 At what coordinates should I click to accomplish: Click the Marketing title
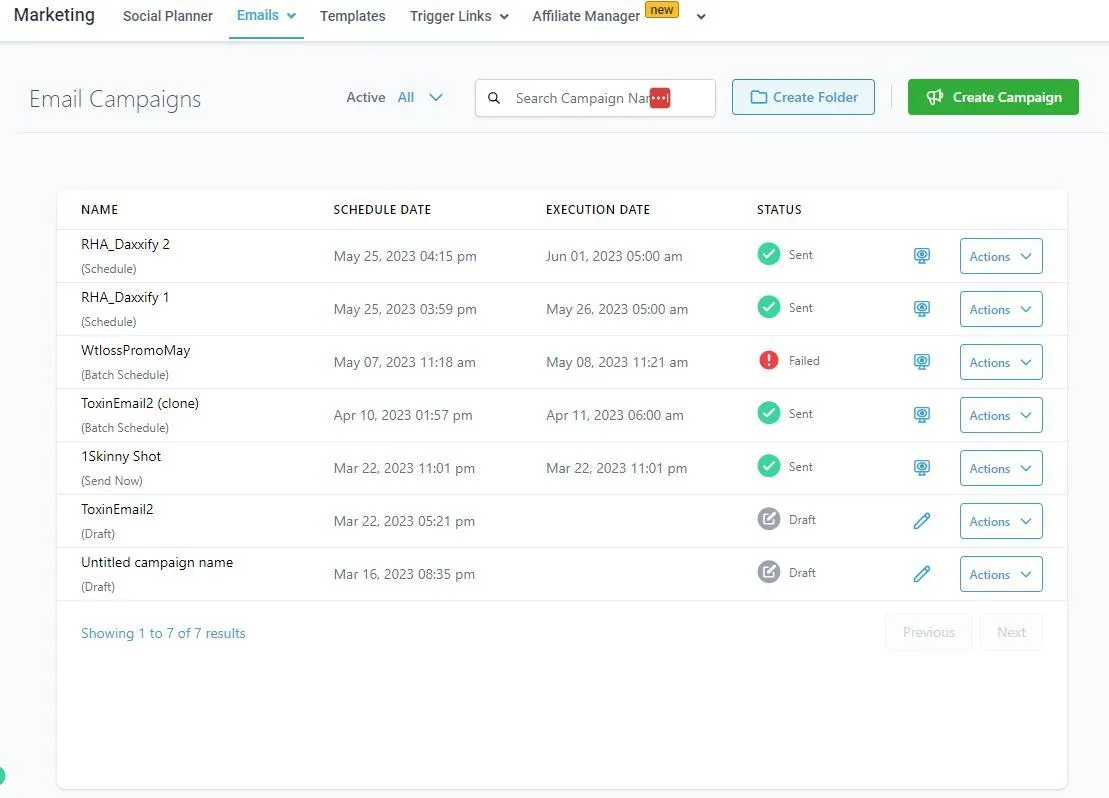54,15
